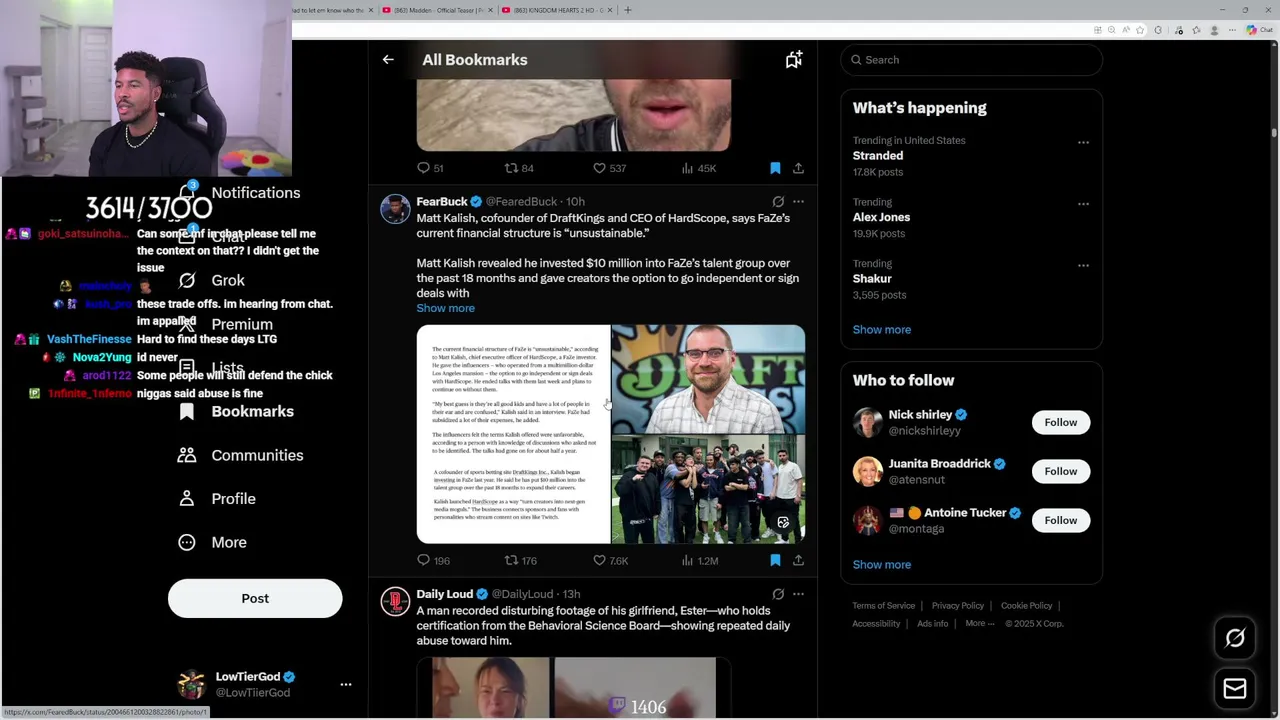Reply to FearBuck post with 196 comments
The height and width of the screenshot is (720, 1280).
tap(433, 561)
